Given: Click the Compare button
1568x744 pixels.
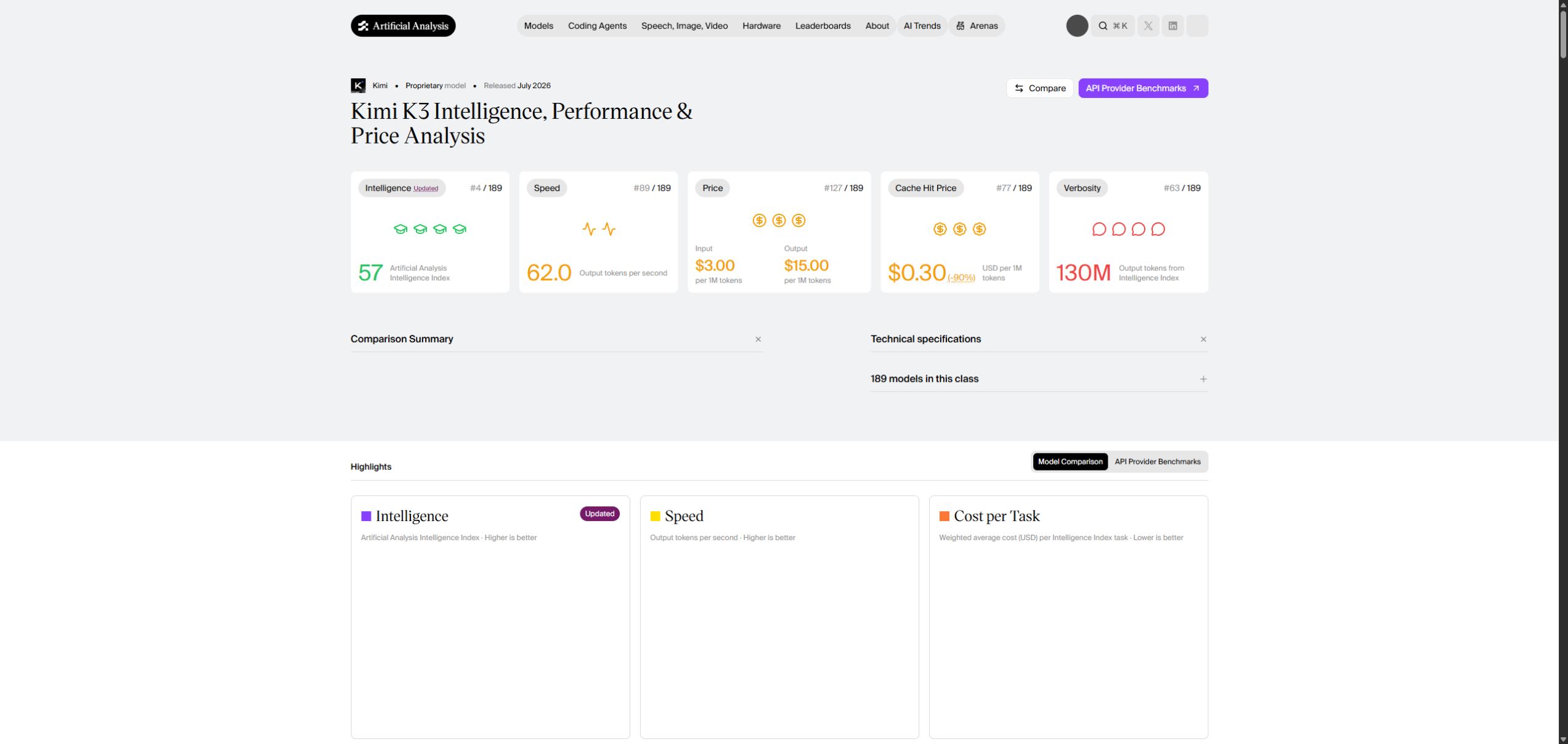Looking at the screenshot, I should (1039, 88).
